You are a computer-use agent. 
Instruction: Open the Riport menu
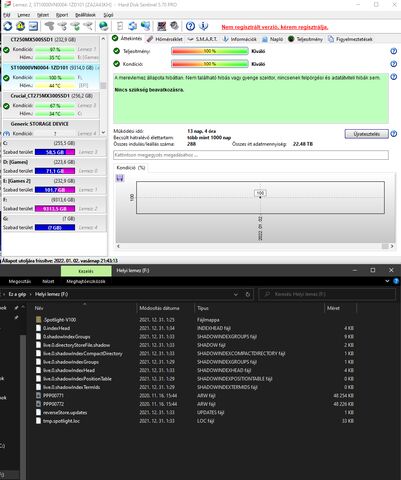(62, 15)
